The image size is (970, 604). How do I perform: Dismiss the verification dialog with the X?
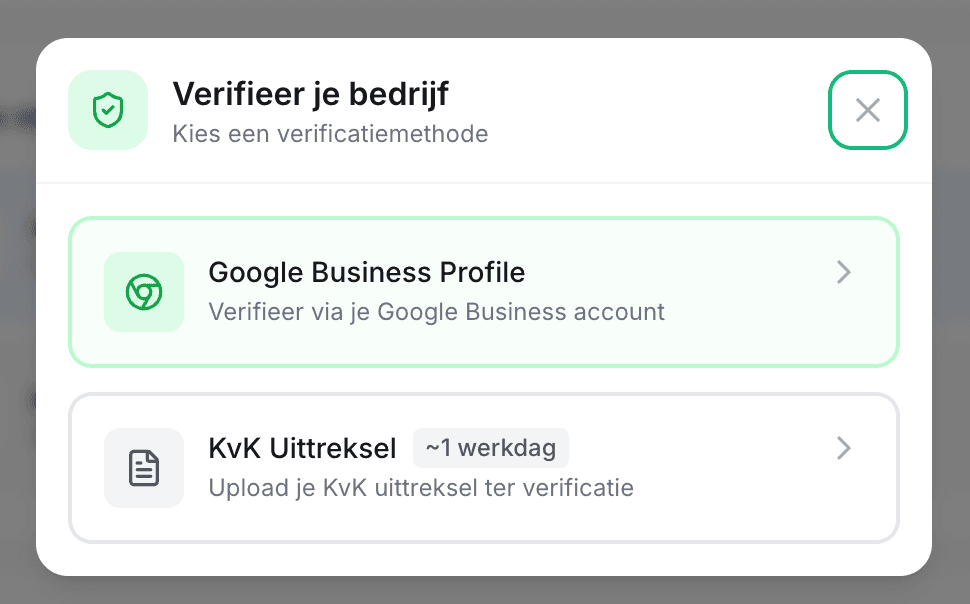point(867,110)
